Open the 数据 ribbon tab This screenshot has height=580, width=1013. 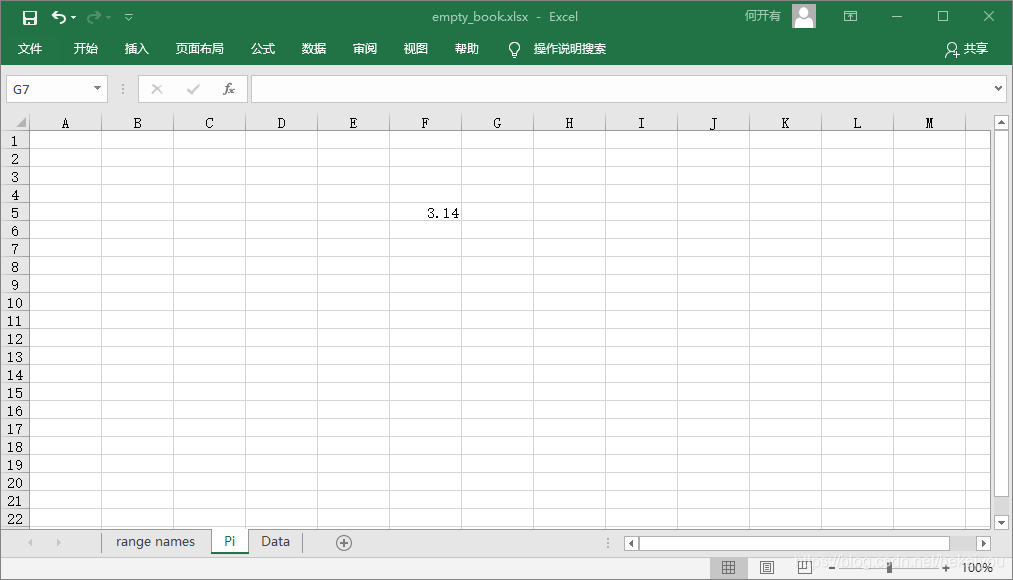[x=314, y=48]
